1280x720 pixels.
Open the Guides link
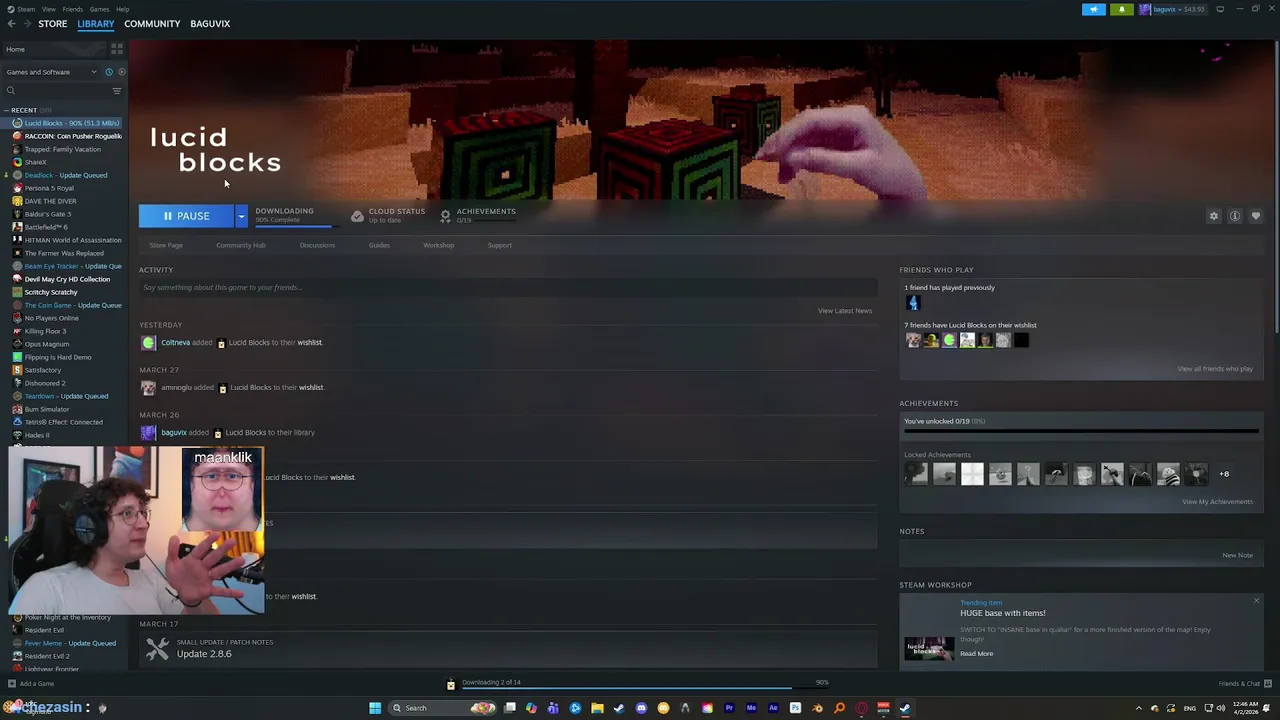click(379, 245)
